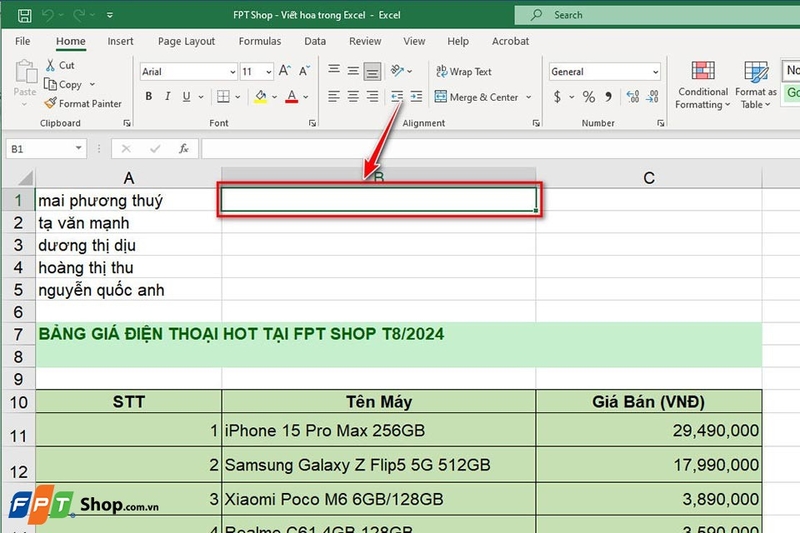The image size is (800, 533).
Task: Apply red font color A
Action: [291, 96]
